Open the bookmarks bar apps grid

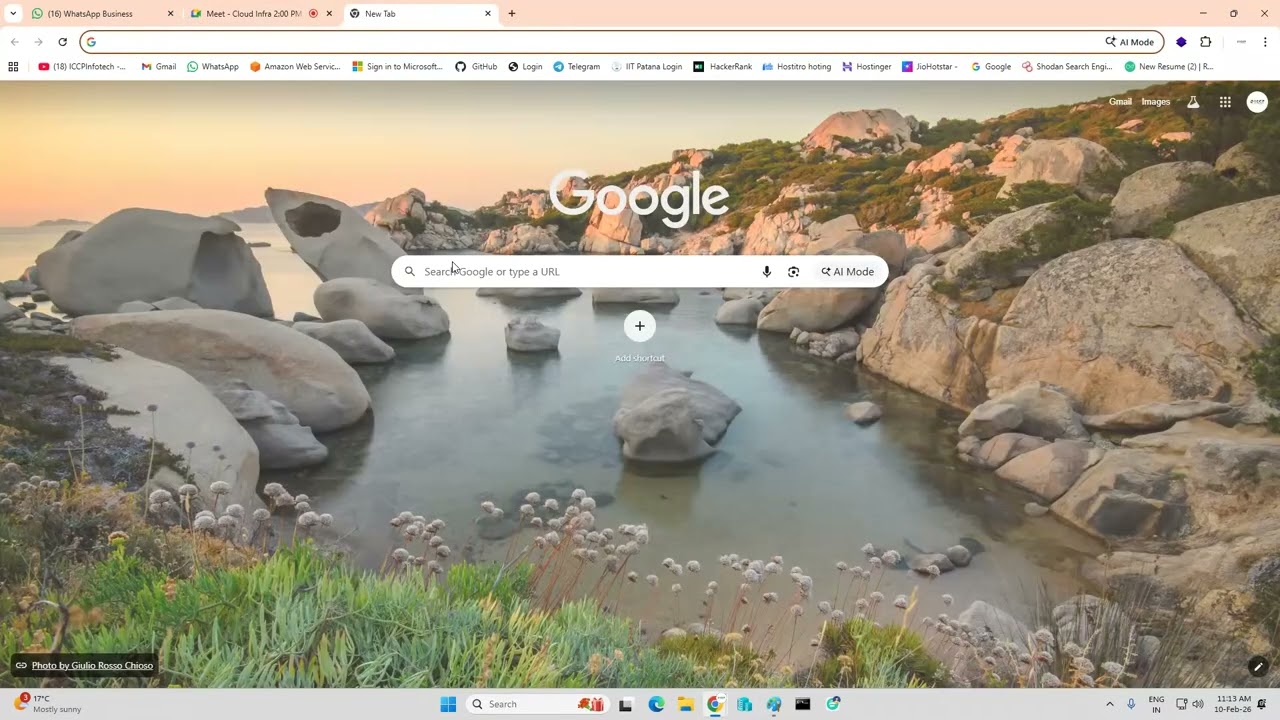(13, 67)
